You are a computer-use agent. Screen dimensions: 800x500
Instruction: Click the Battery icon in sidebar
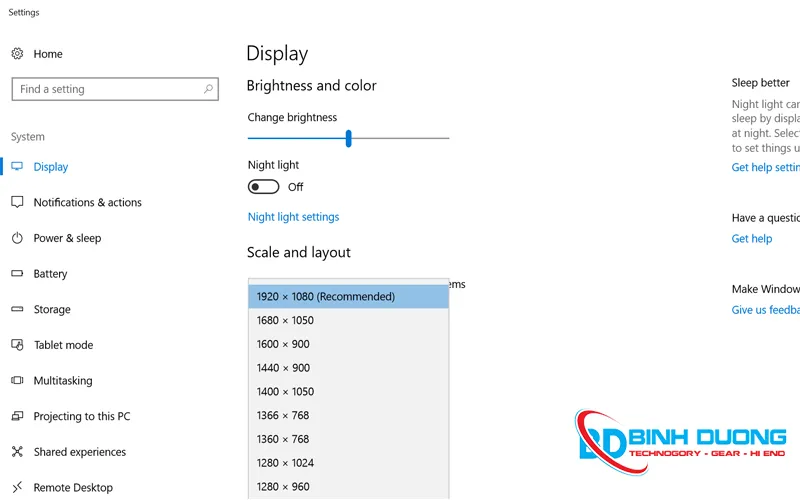click(17, 273)
